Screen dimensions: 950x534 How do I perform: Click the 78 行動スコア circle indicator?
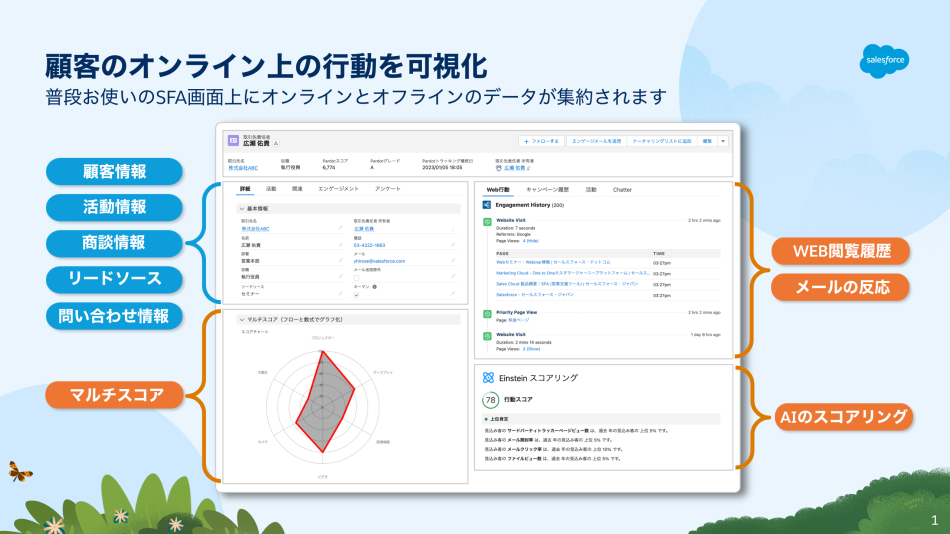(490, 400)
